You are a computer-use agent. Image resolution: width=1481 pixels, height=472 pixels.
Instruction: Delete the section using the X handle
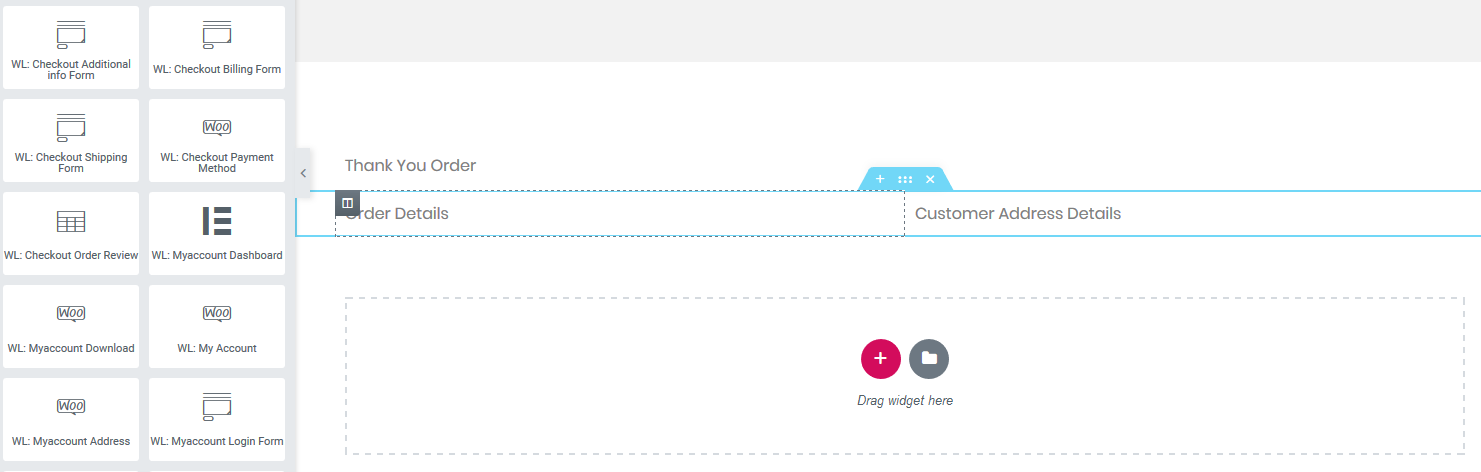click(x=930, y=179)
